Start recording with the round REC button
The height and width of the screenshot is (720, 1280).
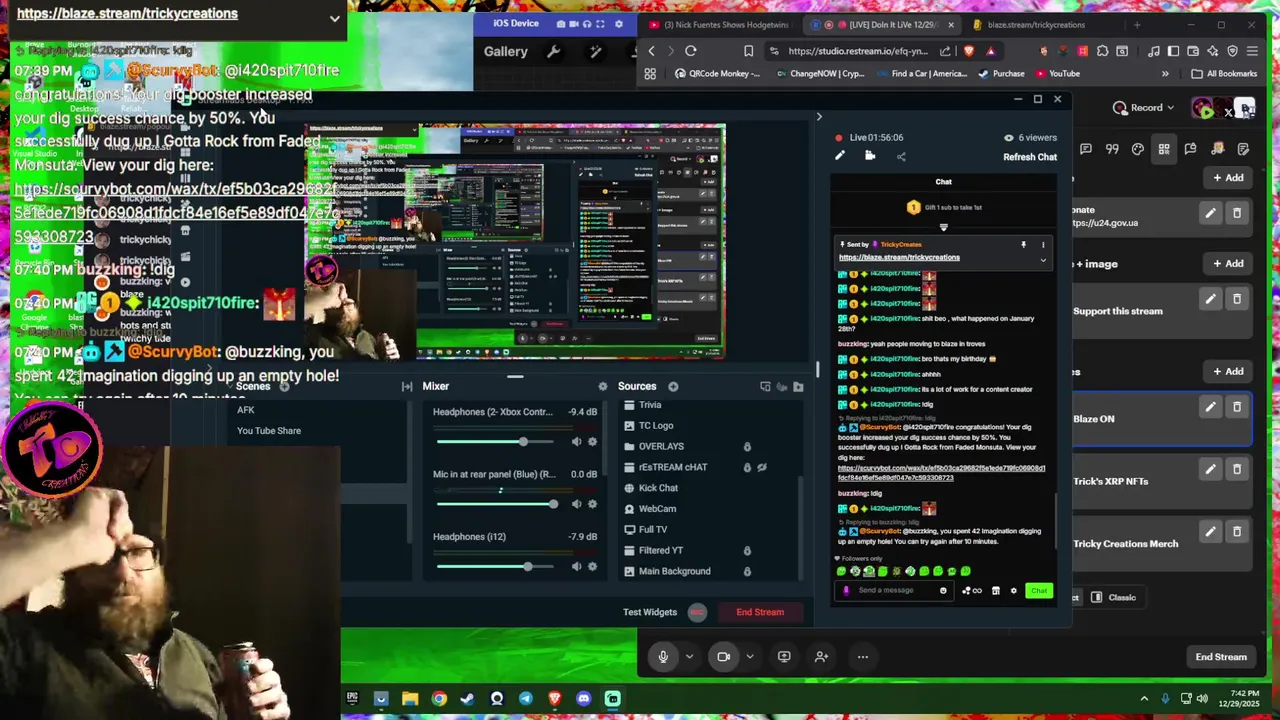pyautogui.click(x=697, y=612)
